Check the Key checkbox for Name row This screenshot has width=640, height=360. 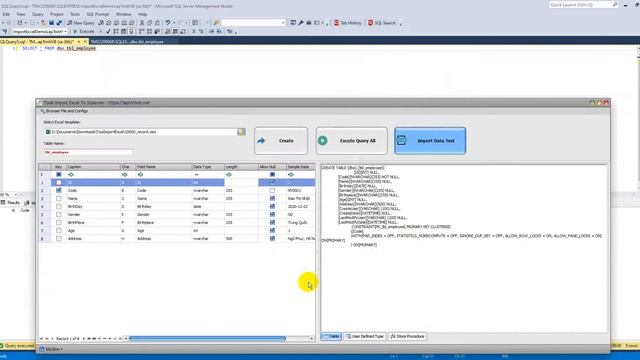tap(59, 198)
